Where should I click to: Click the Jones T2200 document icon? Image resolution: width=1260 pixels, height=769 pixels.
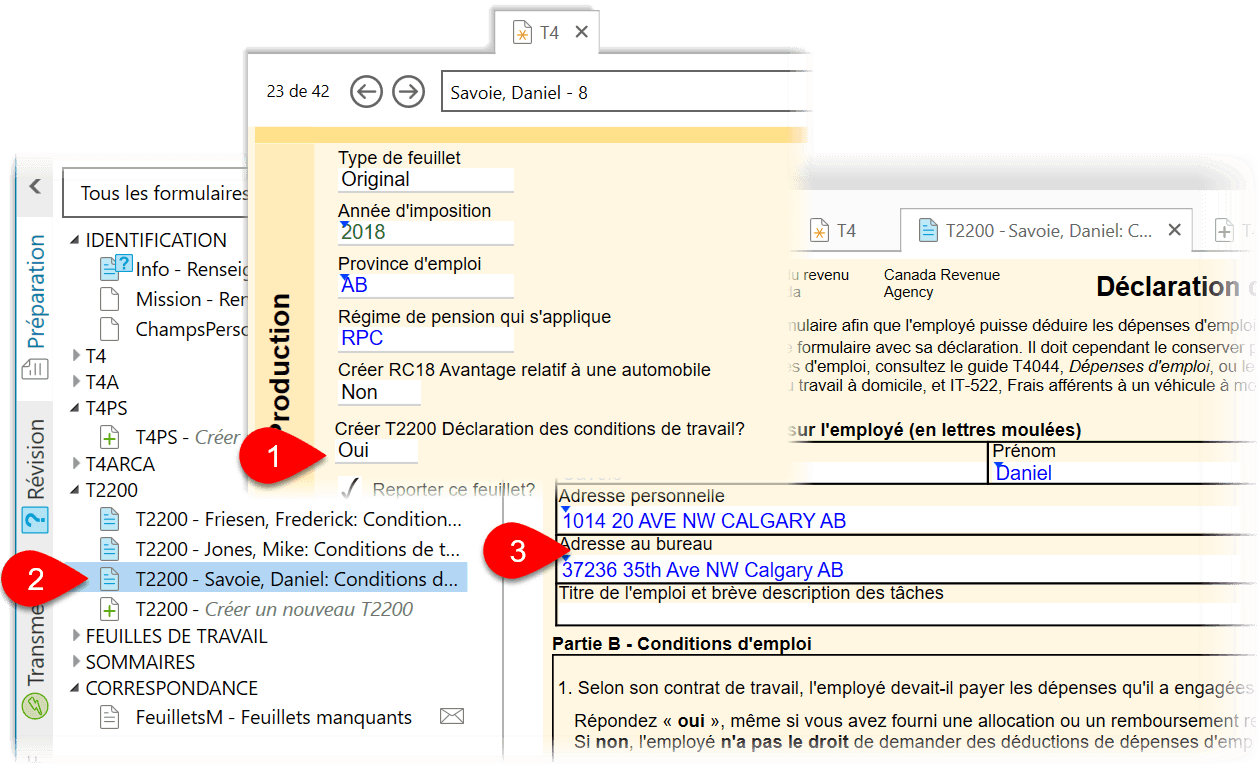tap(110, 549)
